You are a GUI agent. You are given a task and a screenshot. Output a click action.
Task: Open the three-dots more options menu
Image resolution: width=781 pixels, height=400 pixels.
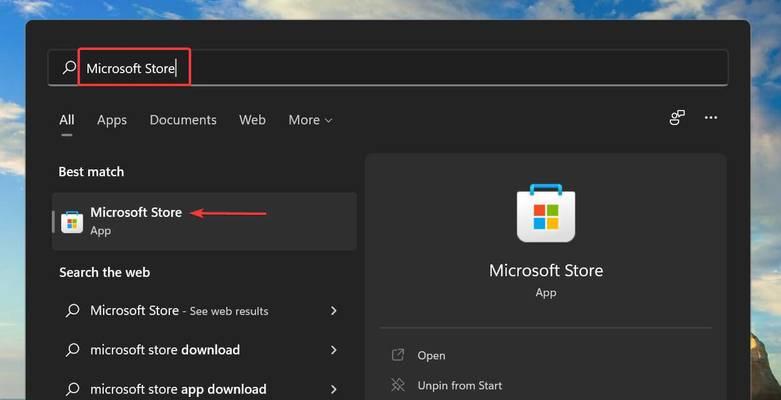[x=711, y=118]
